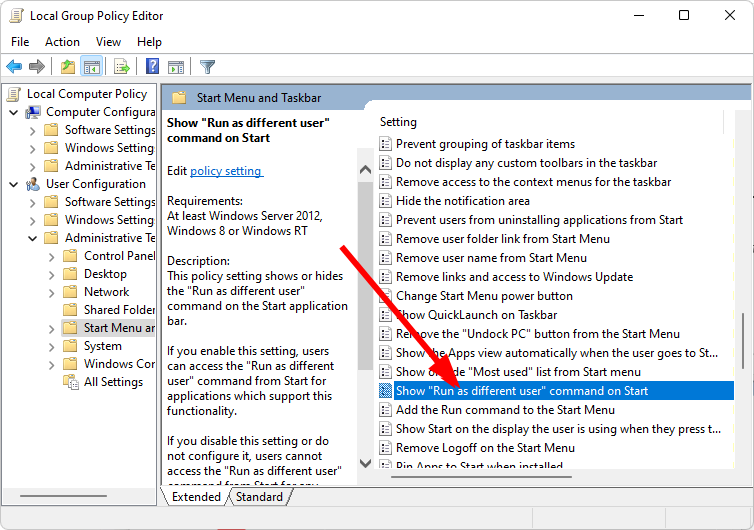Image resolution: width=754 pixels, height=530 pixels.
Task: Click the Forward arrow toolbar icon
Action: click(37, 67)
